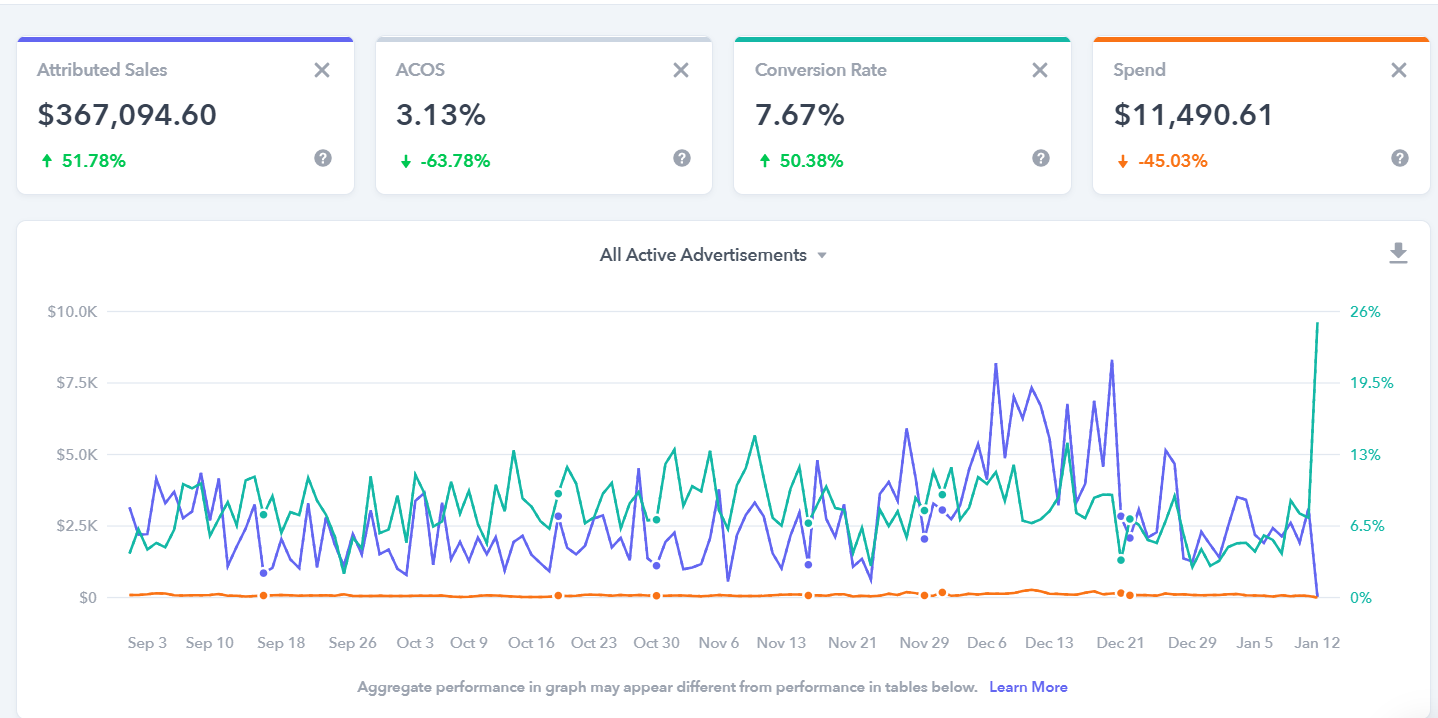Click the Spend total $11,490.61
This screenshot has height=718, width=1438.
[x=1193, y=115]
